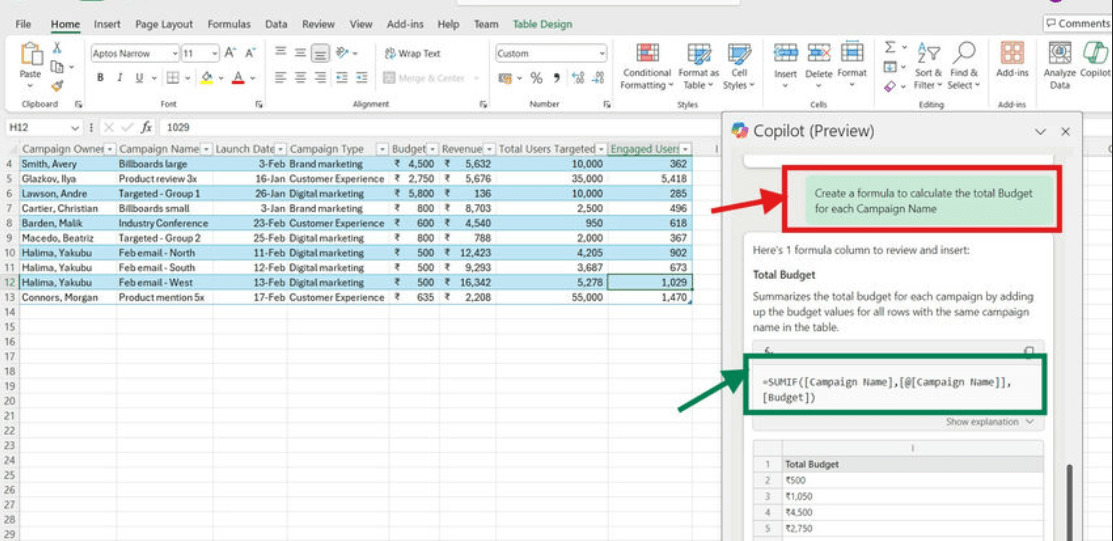The height and width of the screenshot is (541, 1113).
Task: Copy the formula in Copilot pane
Action: pos(1029,351)
